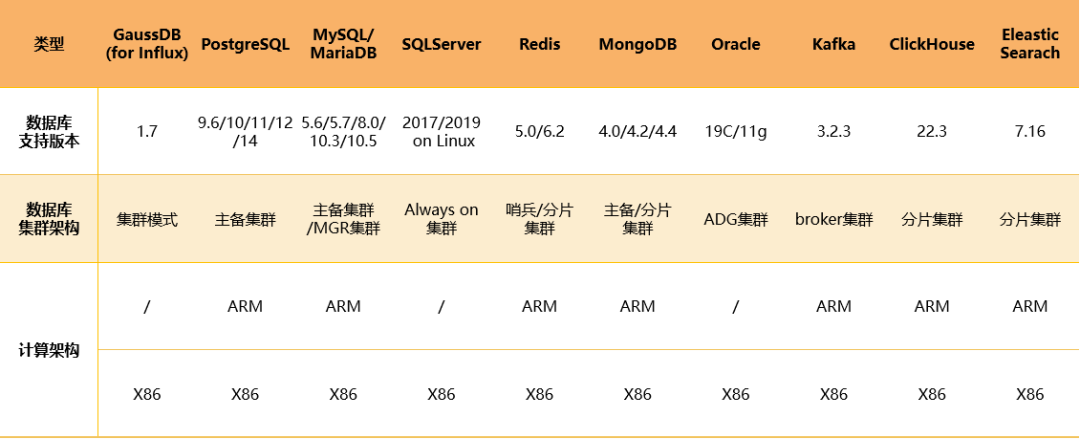Screen dimensions: 1080x439
Task: Select the 19C/11g Oracle version cell
Action: (736, 131)
